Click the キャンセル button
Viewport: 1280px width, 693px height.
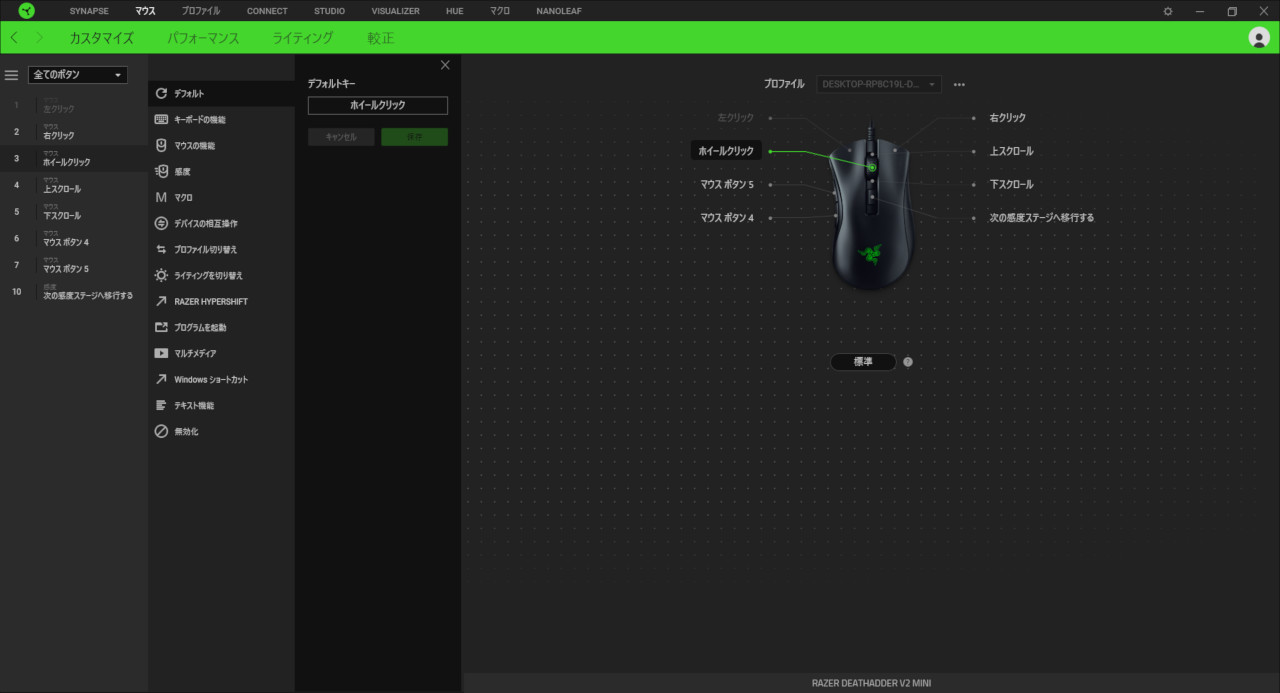pos(341,137)
